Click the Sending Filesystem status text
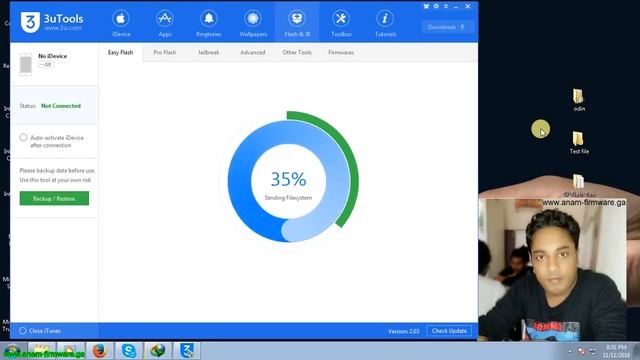The width and height of the screenshot is (640, 360). pyautogui.click(x=288, y=198)
